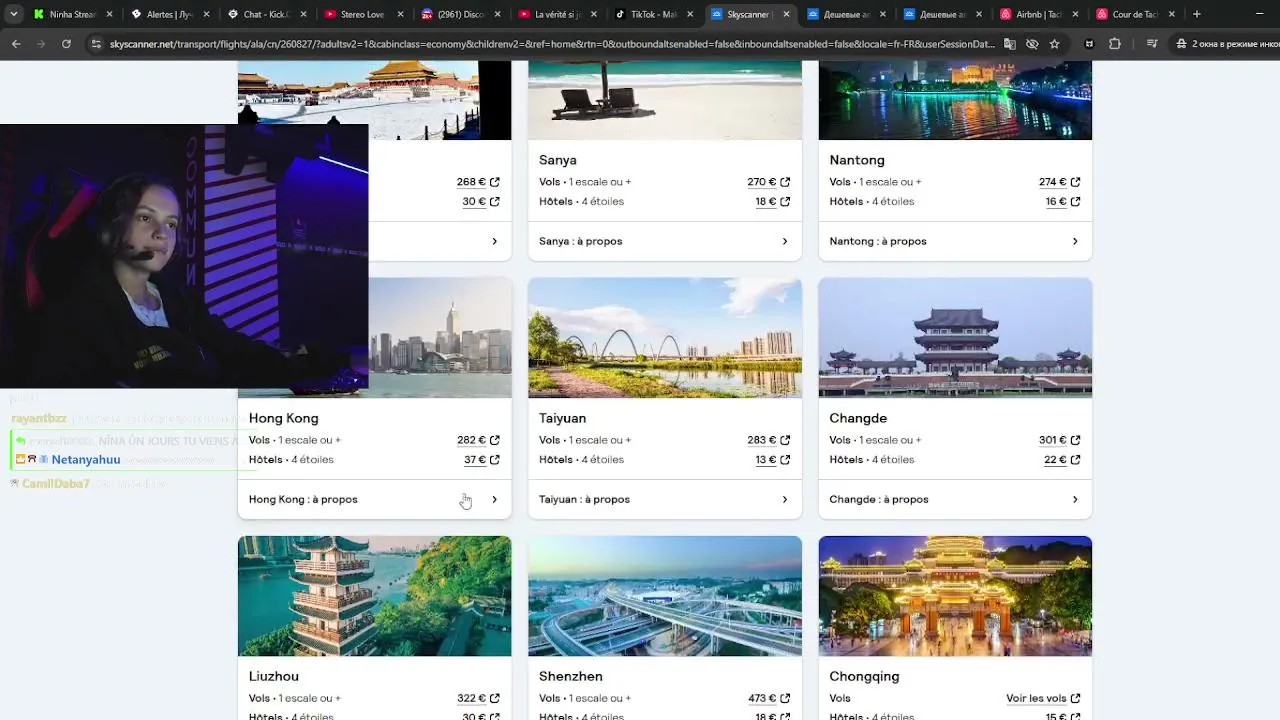Open external link icon beside Sanya 270 €

point(785,182)
